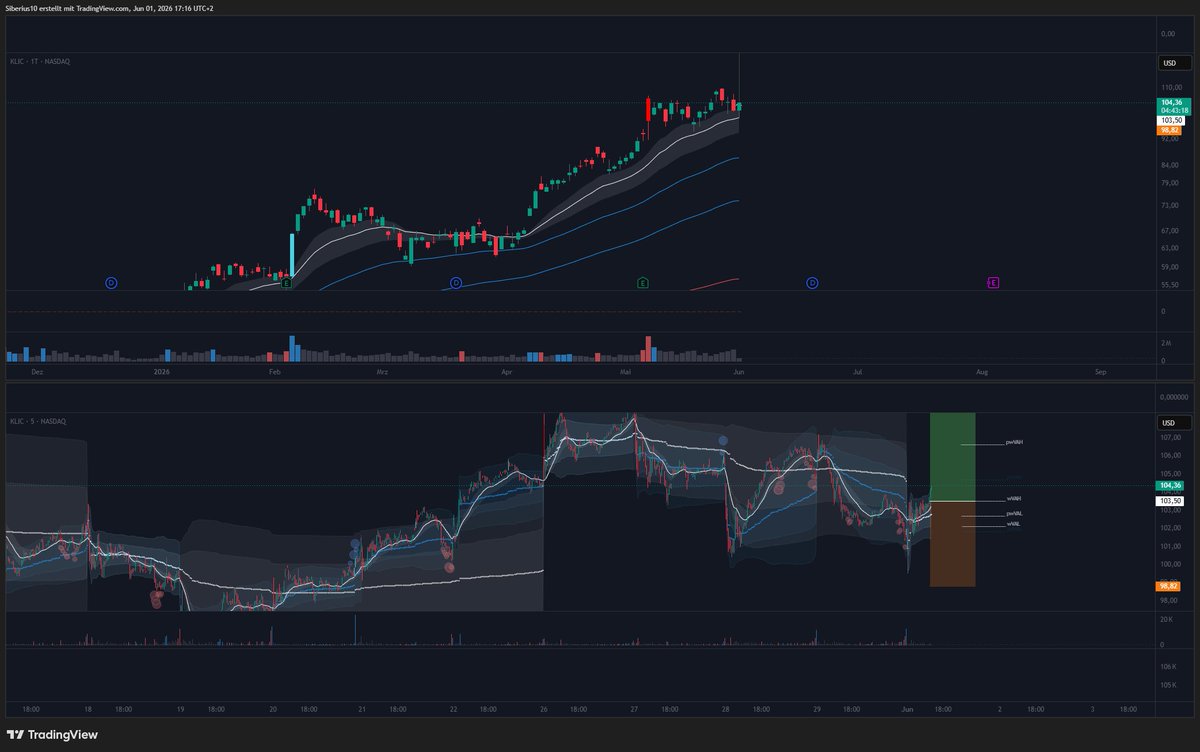
Task: Click the 107,00 label on the 5-minute price axis
Action: pyautogui.click(x=1169, y=438)
